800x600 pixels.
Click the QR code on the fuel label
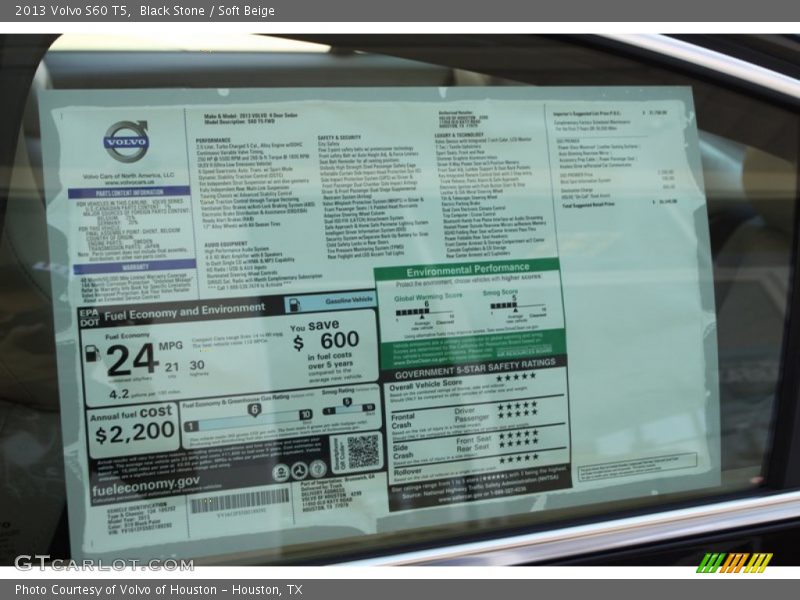tap(363, 452)
